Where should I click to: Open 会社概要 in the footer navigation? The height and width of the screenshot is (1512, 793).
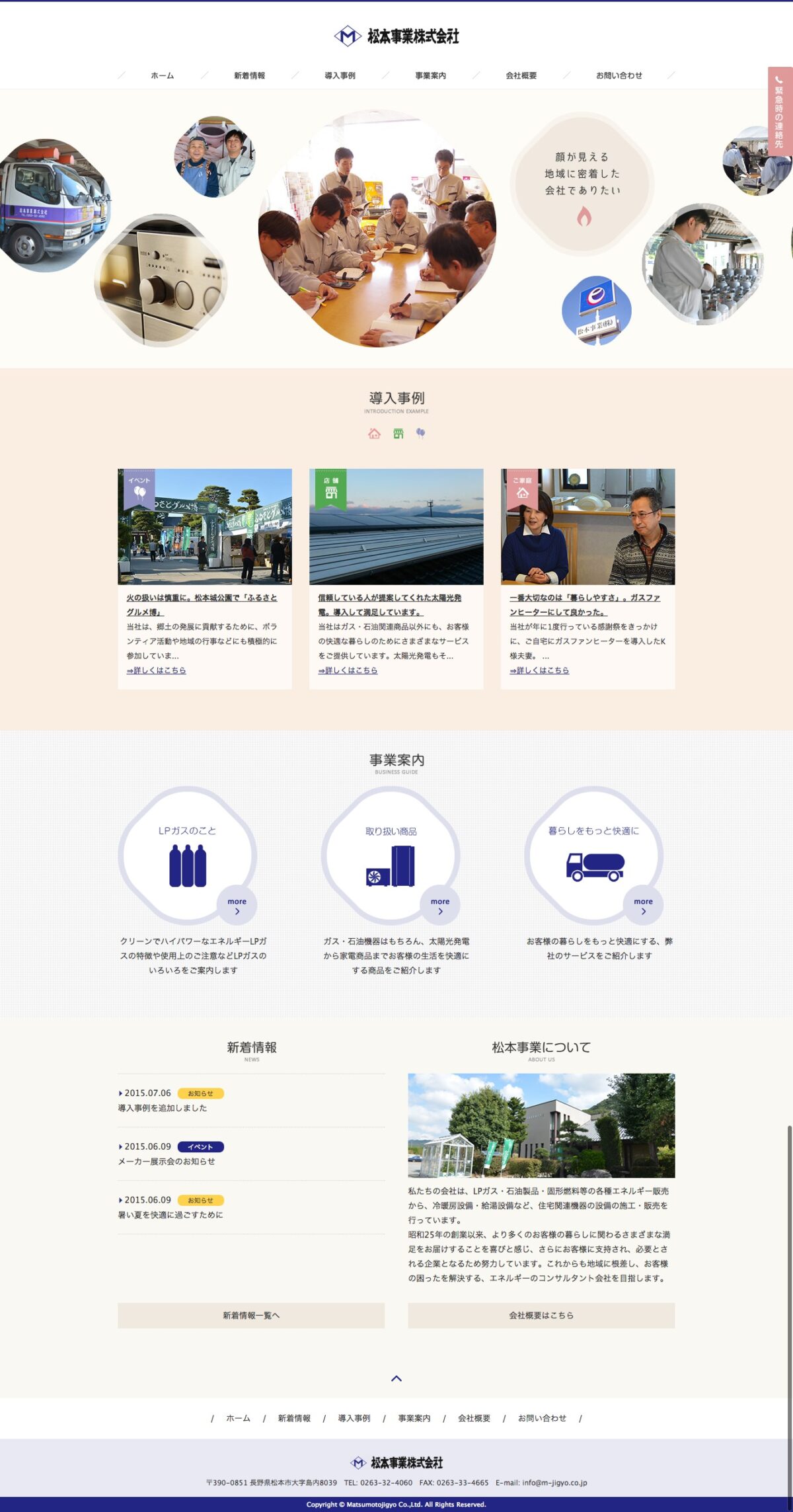(x=474, y=1418)
